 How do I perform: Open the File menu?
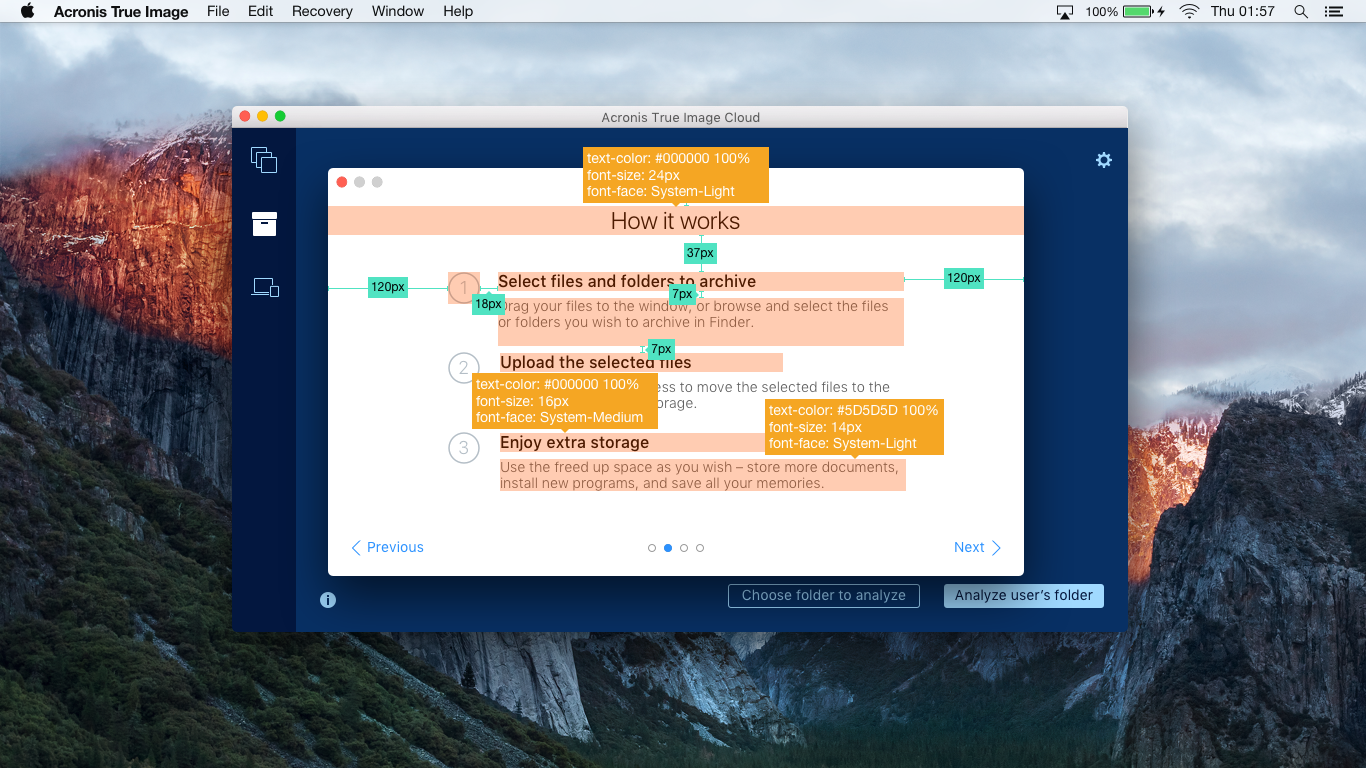(x=218, y=11)
